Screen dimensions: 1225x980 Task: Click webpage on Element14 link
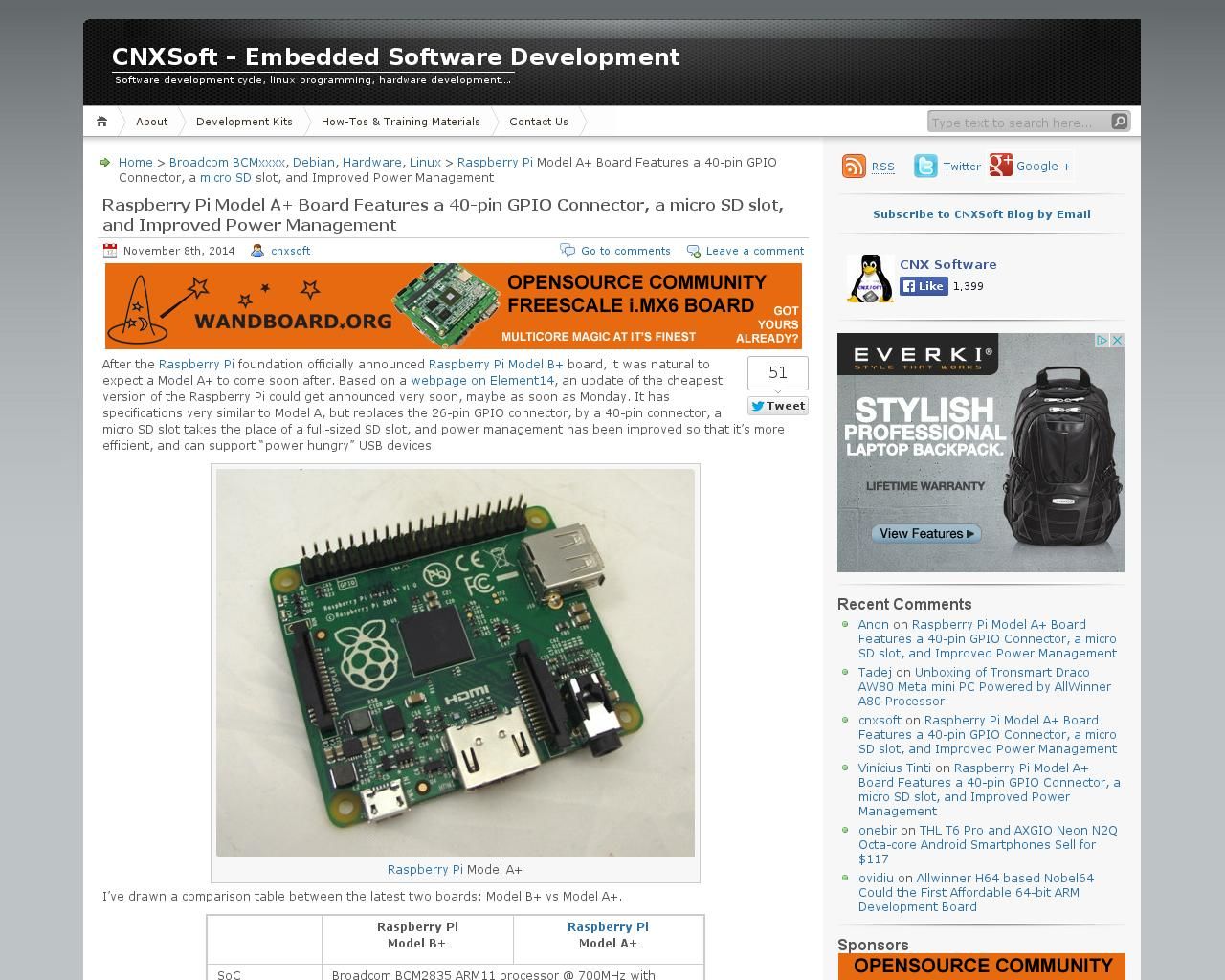[x=482, y=381]
